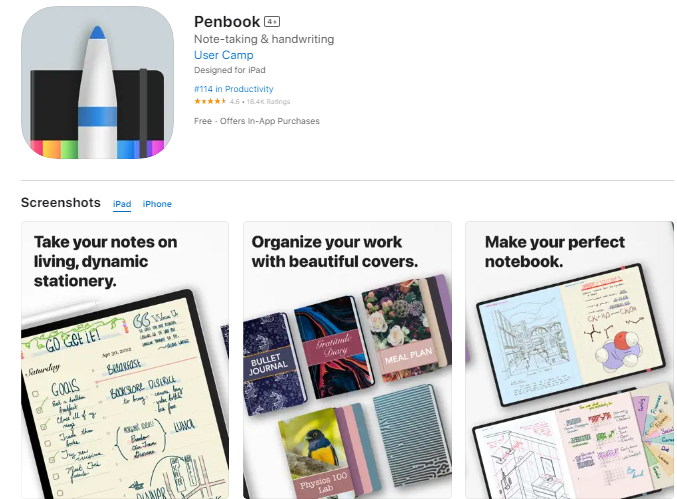
Task: Open the 'Make your perfect notebook' screenshot
Action: click(569, 360)
